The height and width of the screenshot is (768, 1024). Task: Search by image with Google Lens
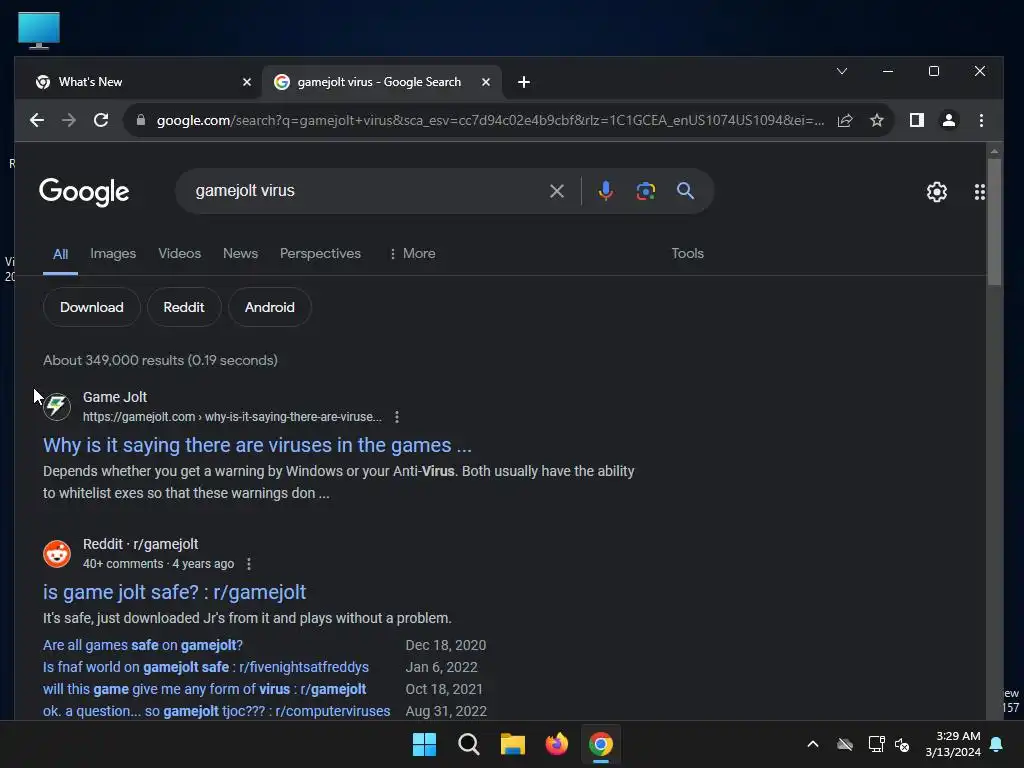click(645, 191)
